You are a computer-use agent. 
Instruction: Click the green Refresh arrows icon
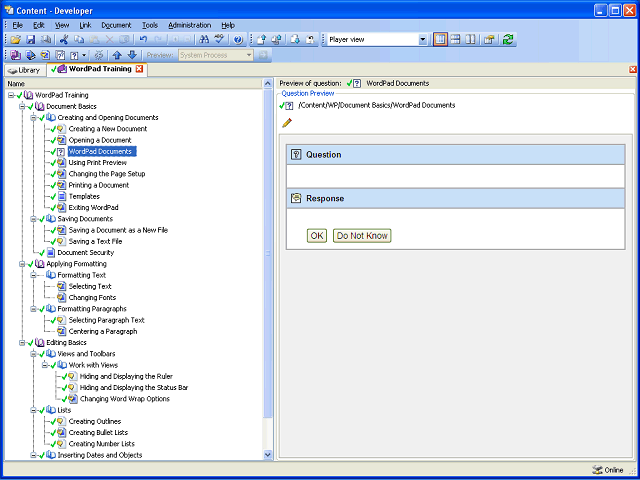pos(508,40)
